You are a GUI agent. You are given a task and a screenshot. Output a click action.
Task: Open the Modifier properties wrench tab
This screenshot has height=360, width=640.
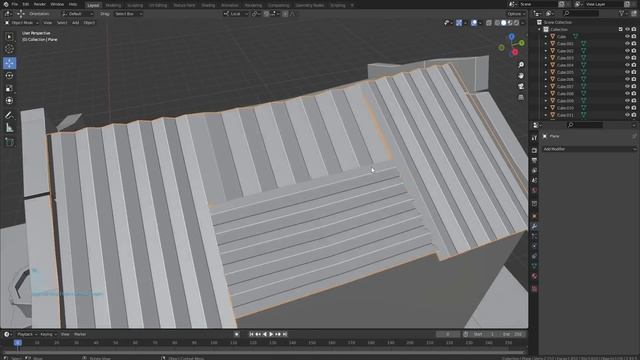tap(534, 226)
